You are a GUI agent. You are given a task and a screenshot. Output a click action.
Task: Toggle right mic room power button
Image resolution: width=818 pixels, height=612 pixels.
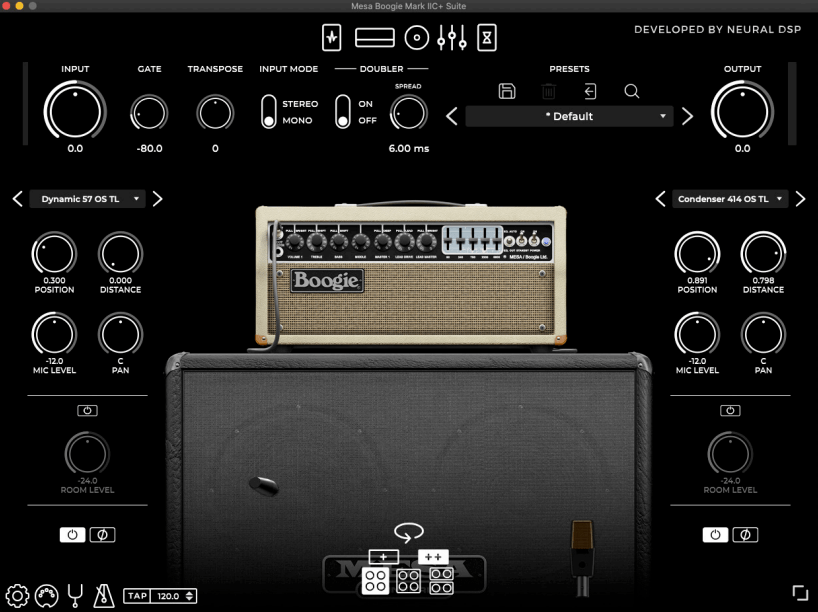pos(730,411)
